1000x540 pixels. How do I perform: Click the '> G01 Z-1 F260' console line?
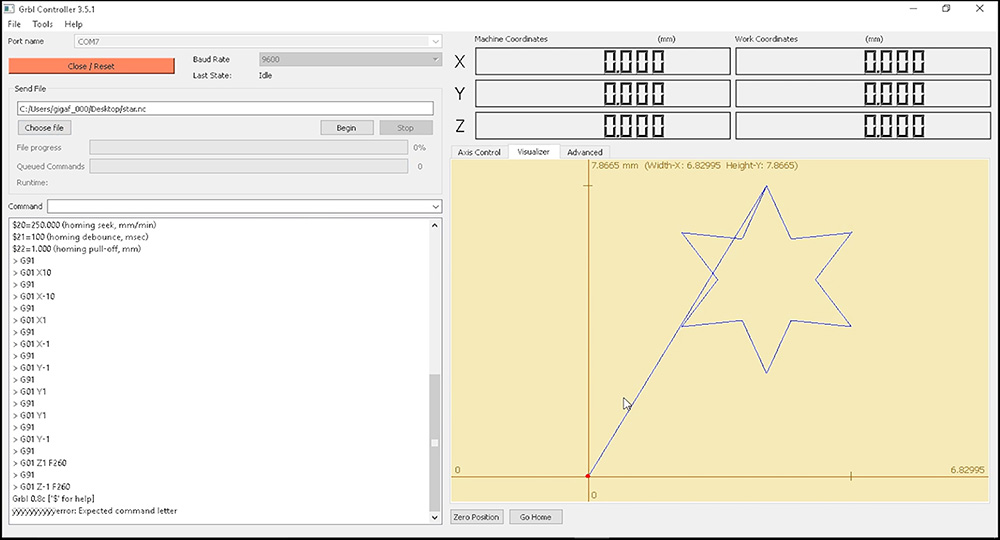click(41, 487)
